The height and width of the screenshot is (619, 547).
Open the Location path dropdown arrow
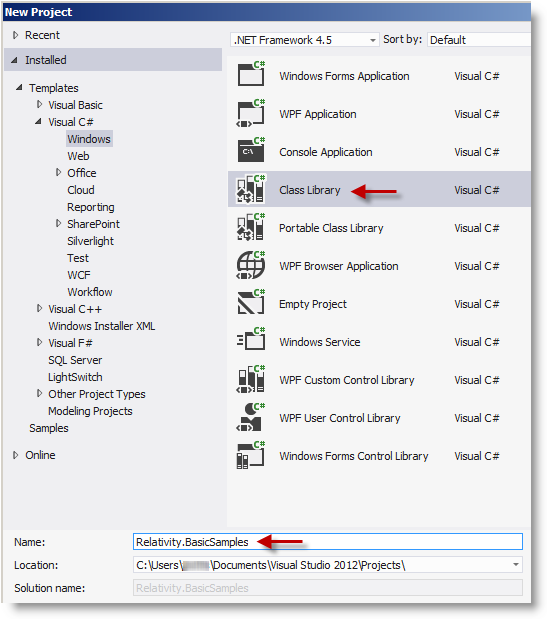(516, 565)
